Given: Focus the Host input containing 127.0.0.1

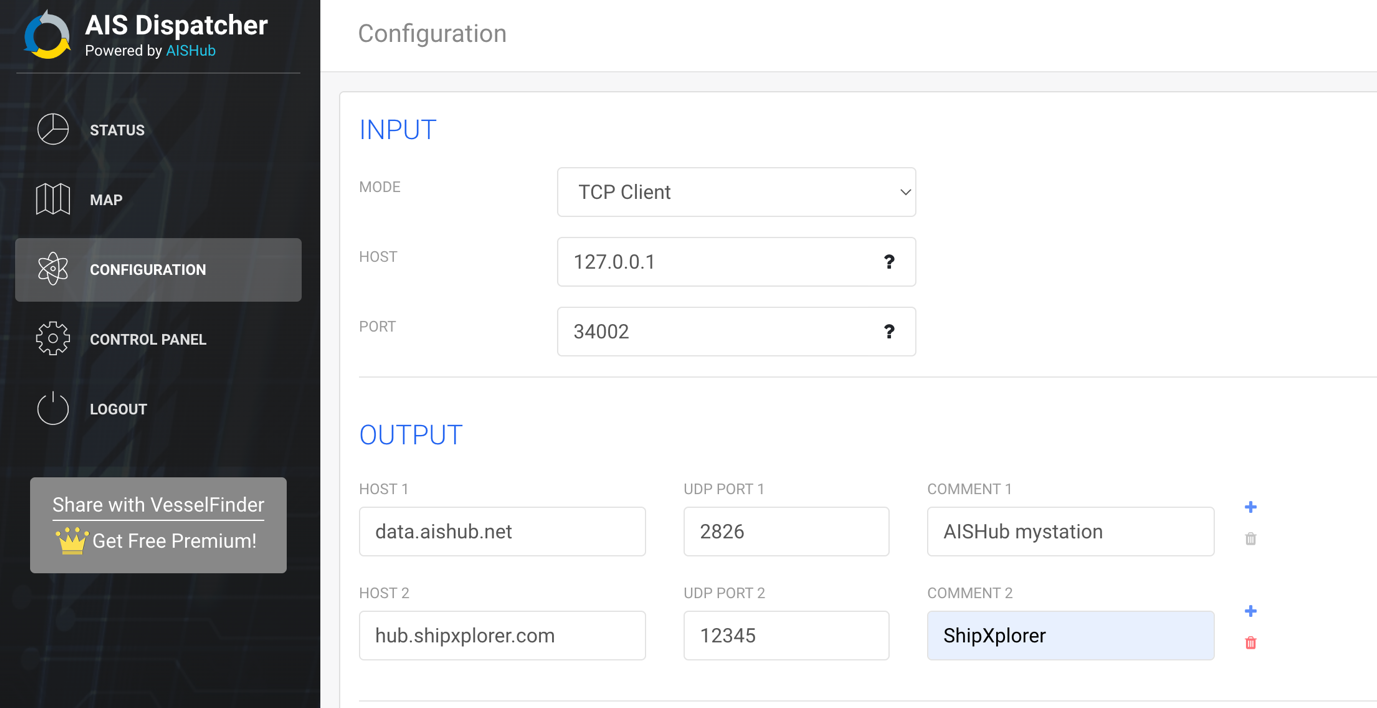Looking at the screenshot, I should 736,262.
